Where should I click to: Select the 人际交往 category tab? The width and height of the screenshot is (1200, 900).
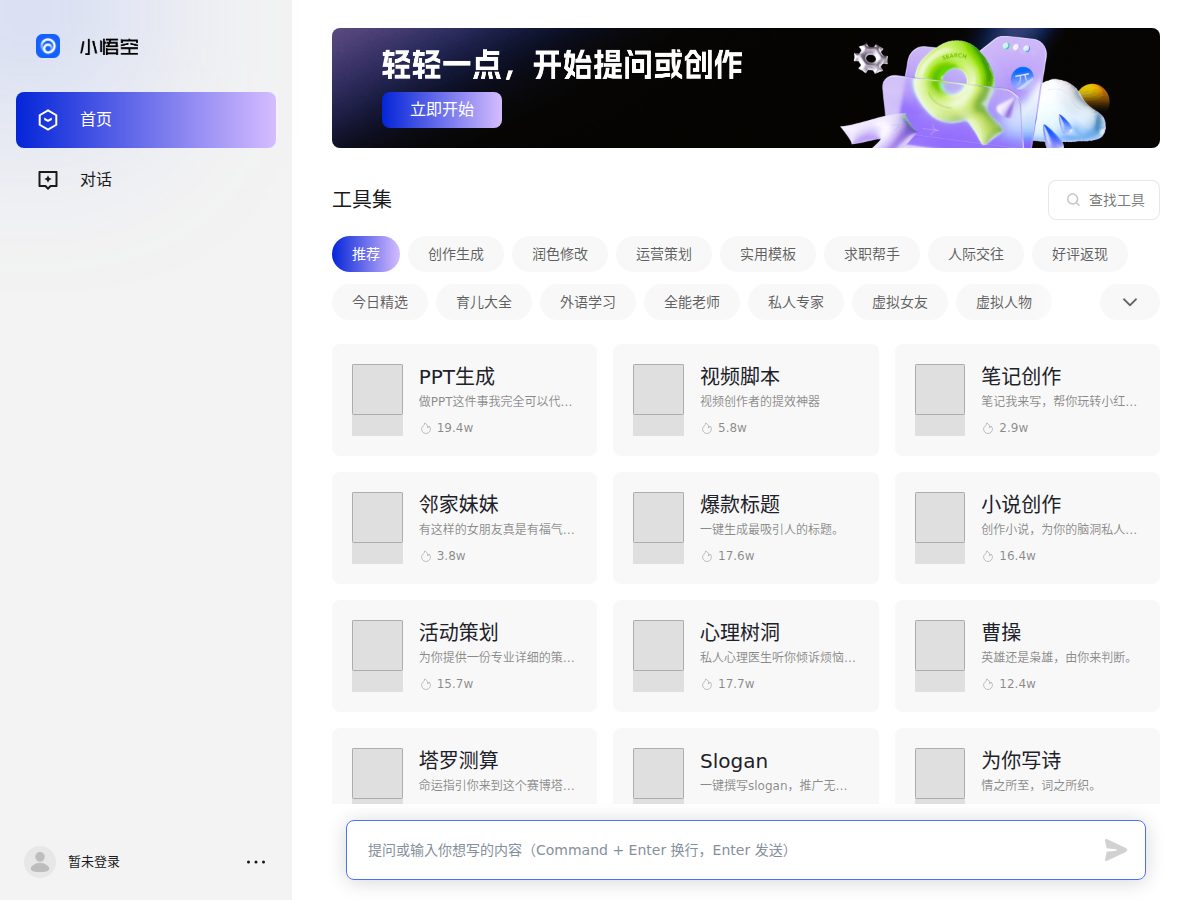[976, 254]
